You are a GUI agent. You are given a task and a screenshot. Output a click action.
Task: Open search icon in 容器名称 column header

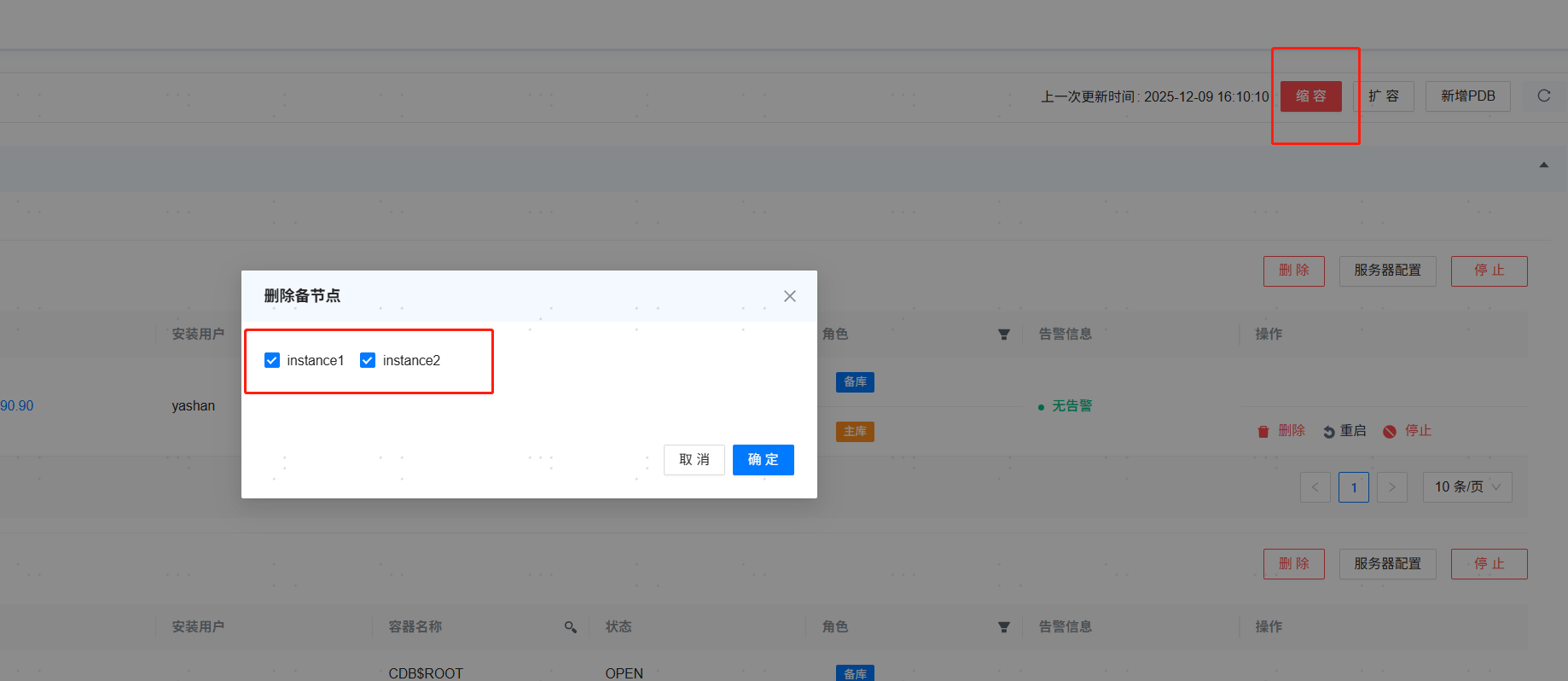coord(571,627)
